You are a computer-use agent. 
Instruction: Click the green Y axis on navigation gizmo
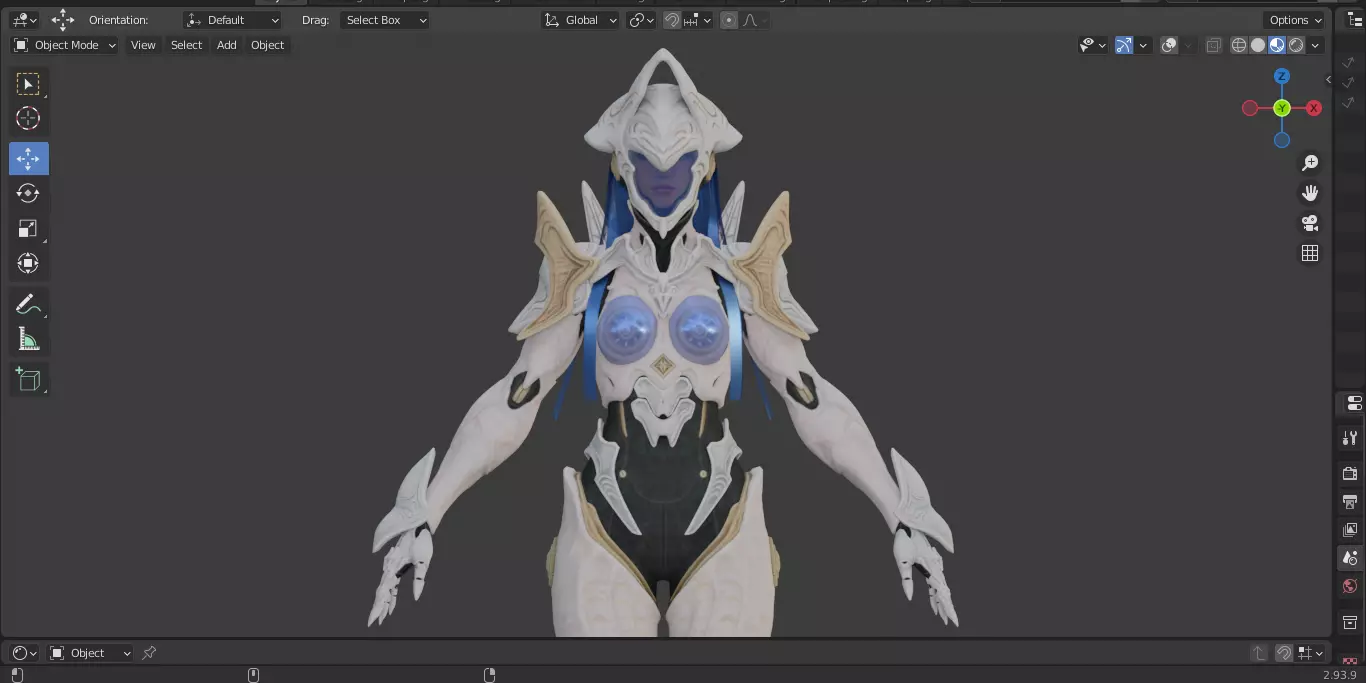pyautogui.click(x=1282, y=108)
